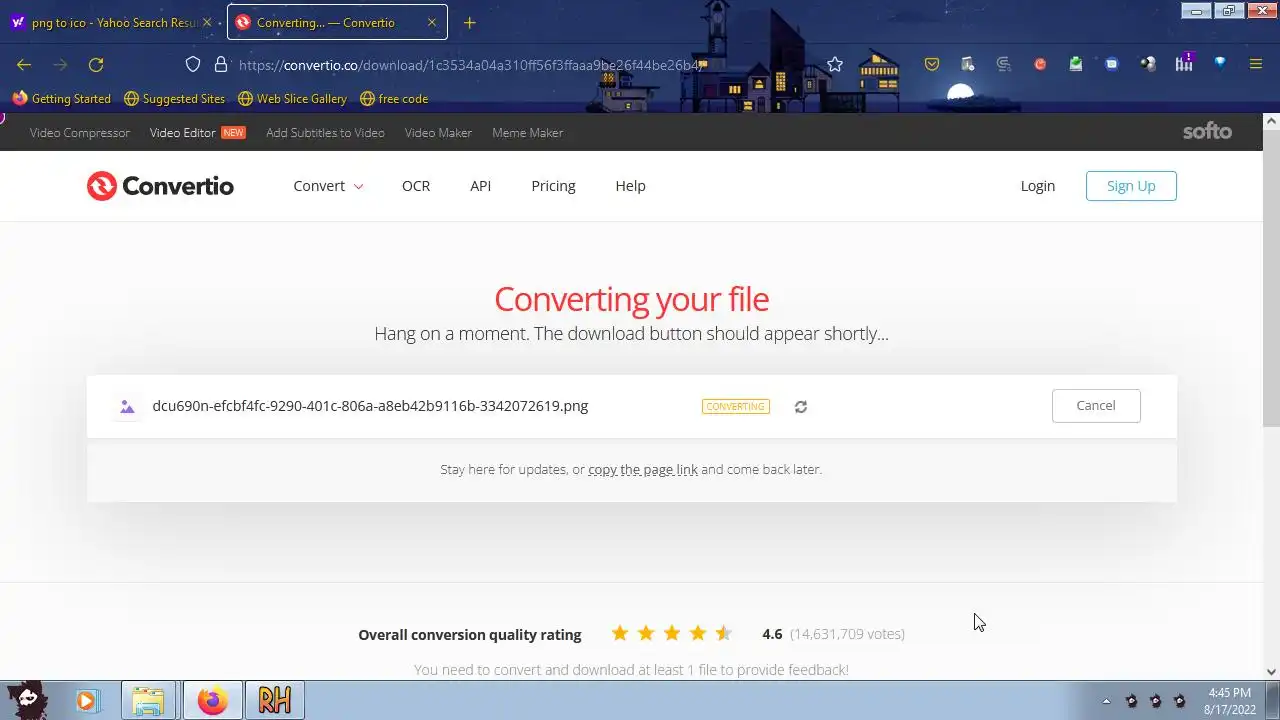1280x720 pixels.
Task: Click the blue diamond extension icon
Action: click(x=1220, y=62)
